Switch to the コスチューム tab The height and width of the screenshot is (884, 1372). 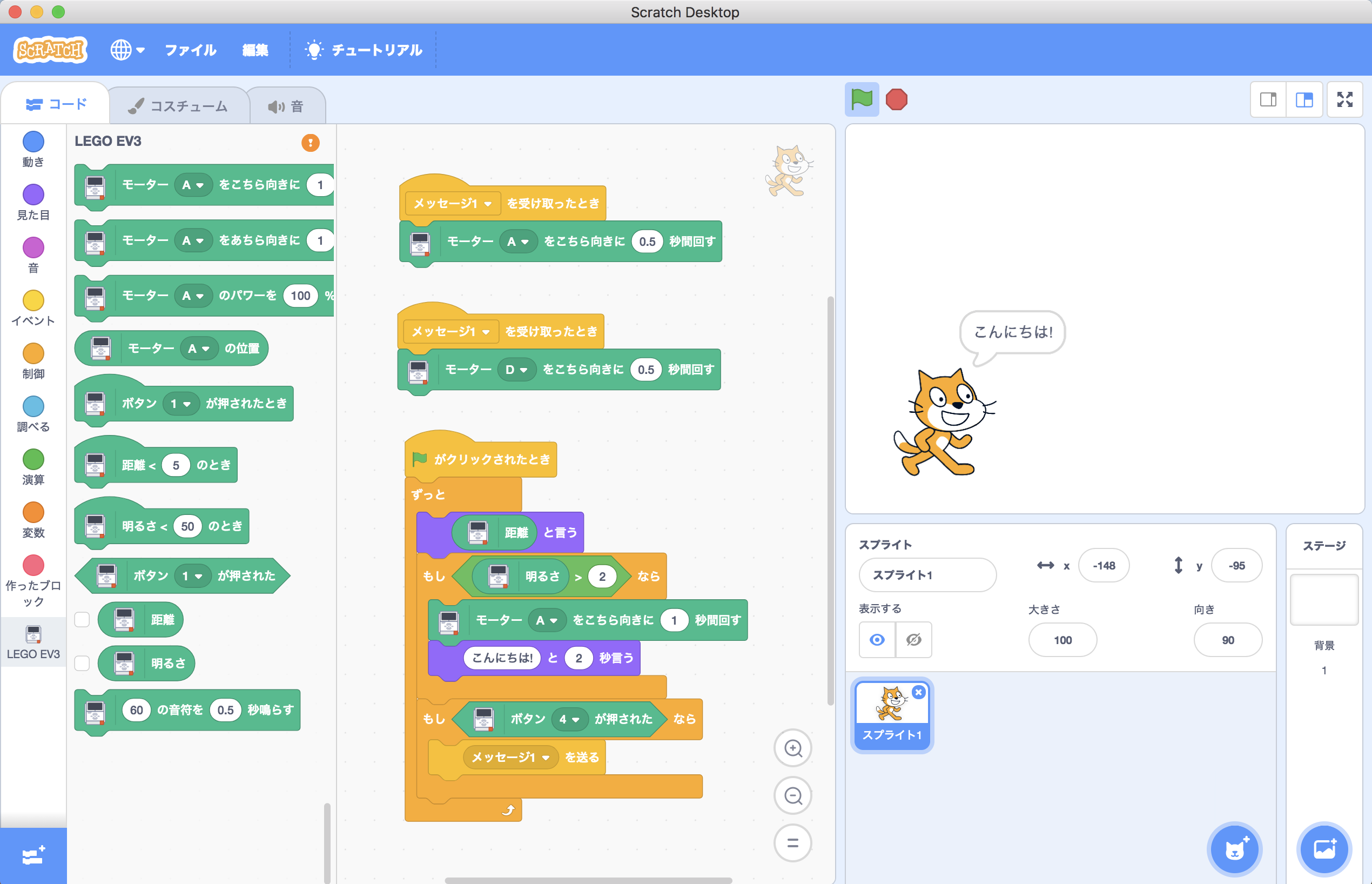178,106
